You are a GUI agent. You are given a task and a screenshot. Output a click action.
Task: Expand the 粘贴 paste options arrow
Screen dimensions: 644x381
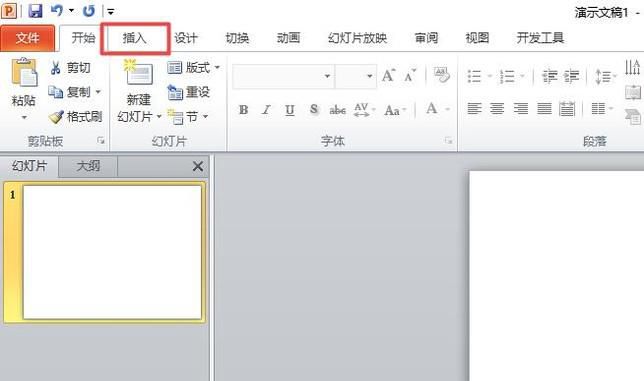coord(24,117)
